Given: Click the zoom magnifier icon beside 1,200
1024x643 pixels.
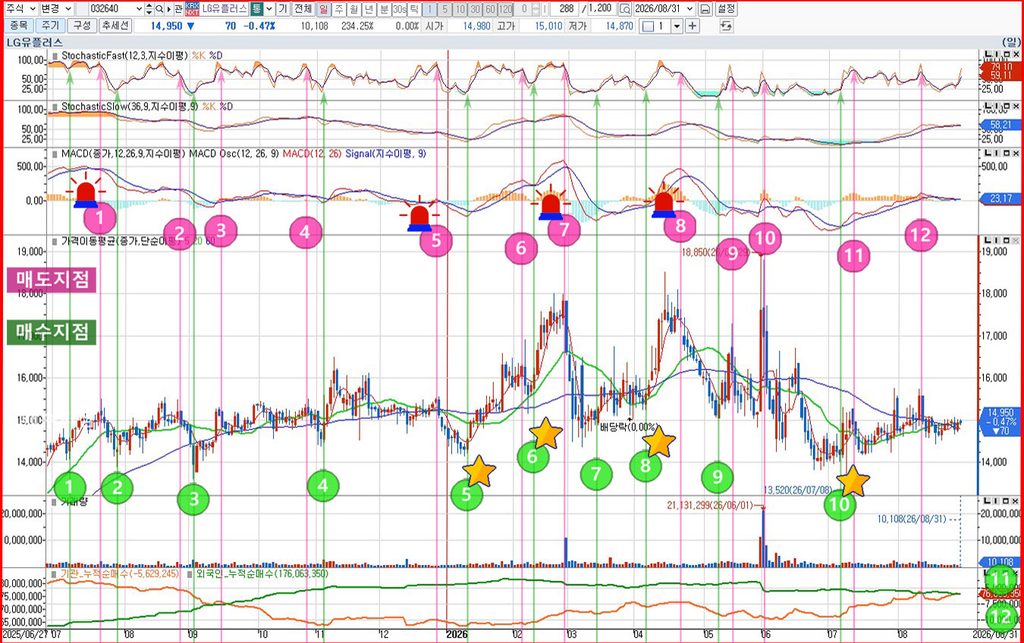Looking at the screenshot, I should click(x=626, y=9).
